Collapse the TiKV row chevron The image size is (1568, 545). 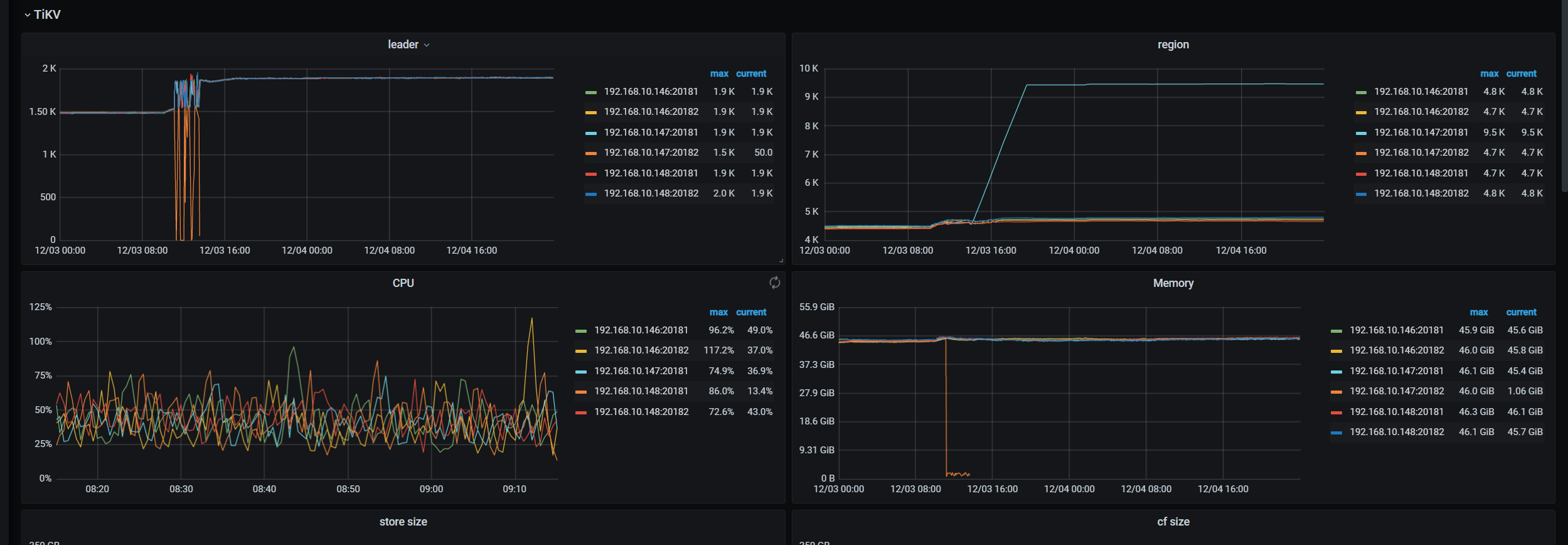pyautogui.click(x=27, y=15)
